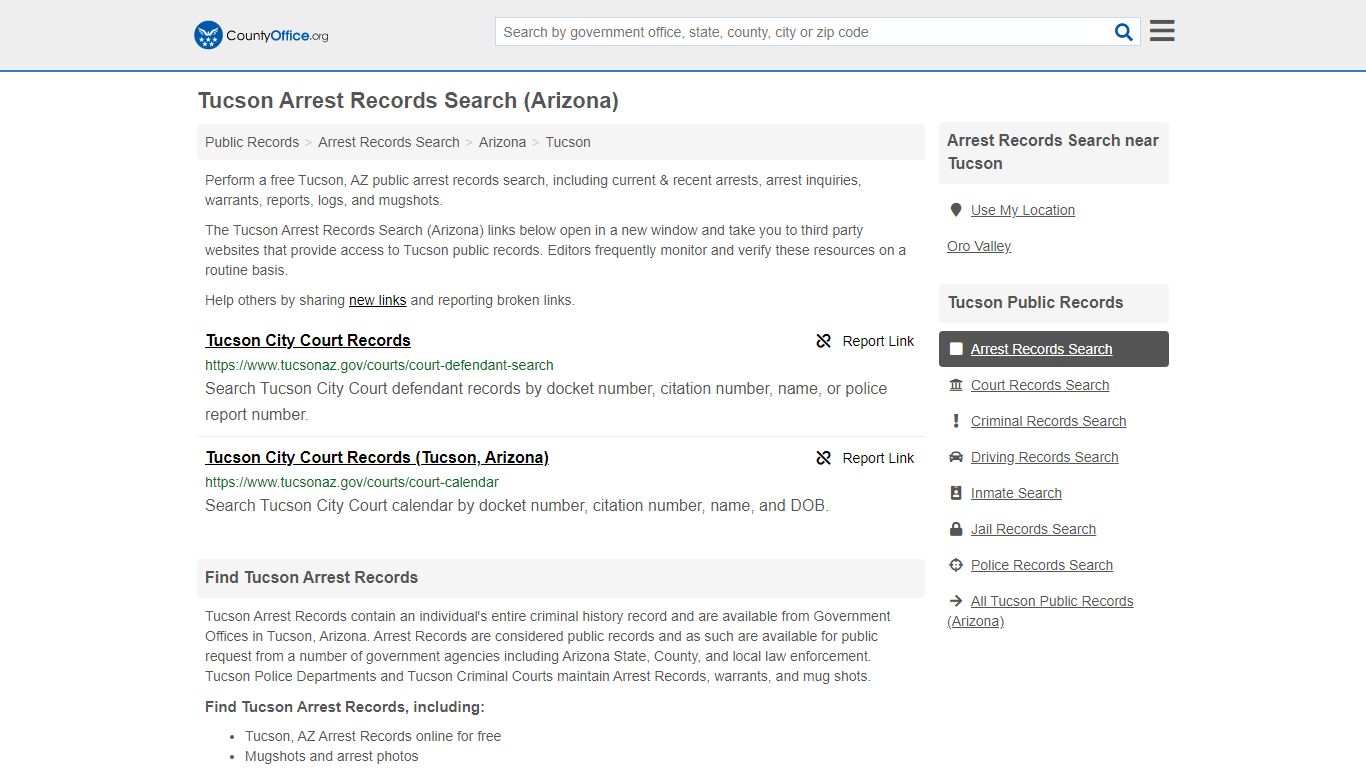The width and height of the screenshot is (1366, 768).
Task: Open Driving Records Search
Action: point(1045,457)
